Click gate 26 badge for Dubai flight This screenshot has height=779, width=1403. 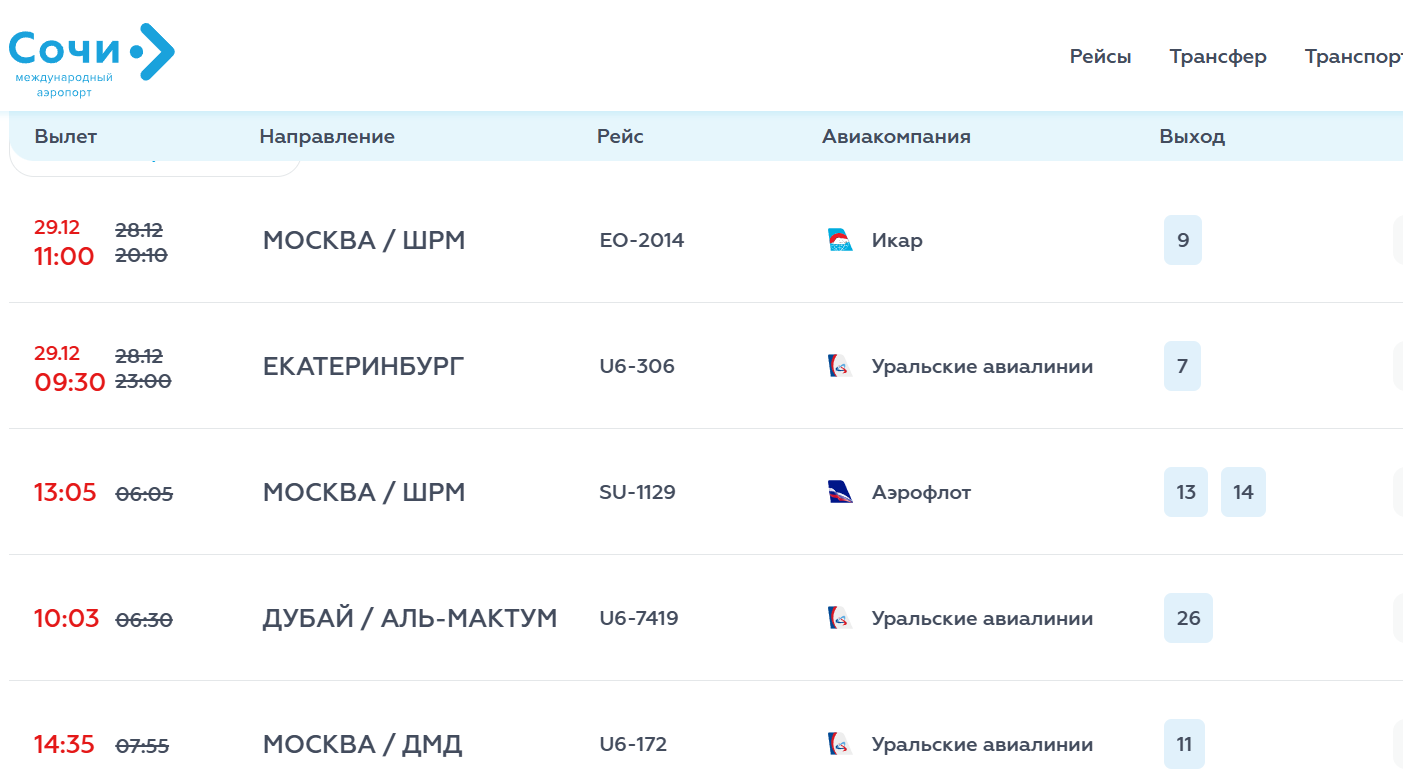tap(1188, 619)
